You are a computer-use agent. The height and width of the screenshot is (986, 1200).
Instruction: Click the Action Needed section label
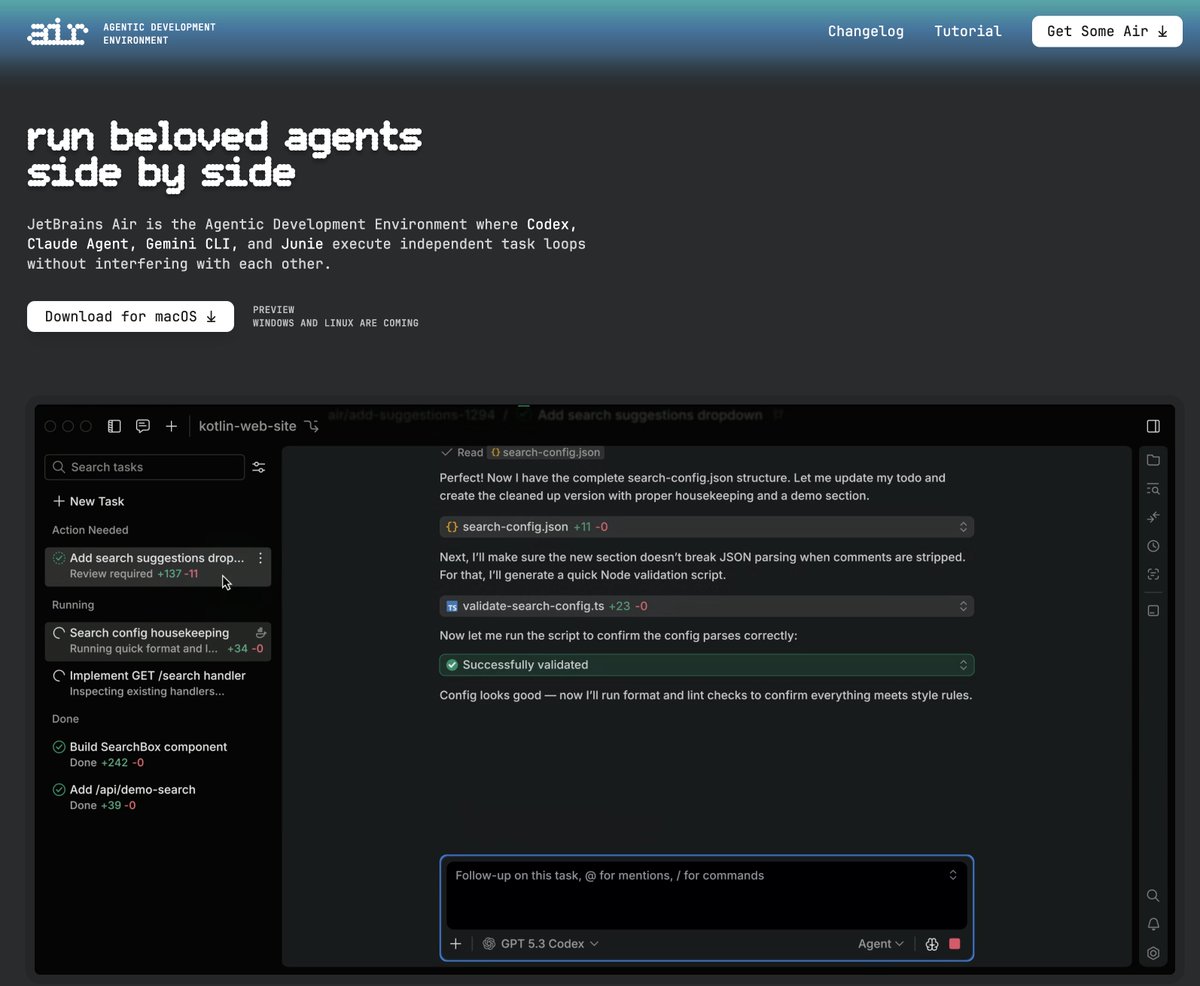pos(90,530)
